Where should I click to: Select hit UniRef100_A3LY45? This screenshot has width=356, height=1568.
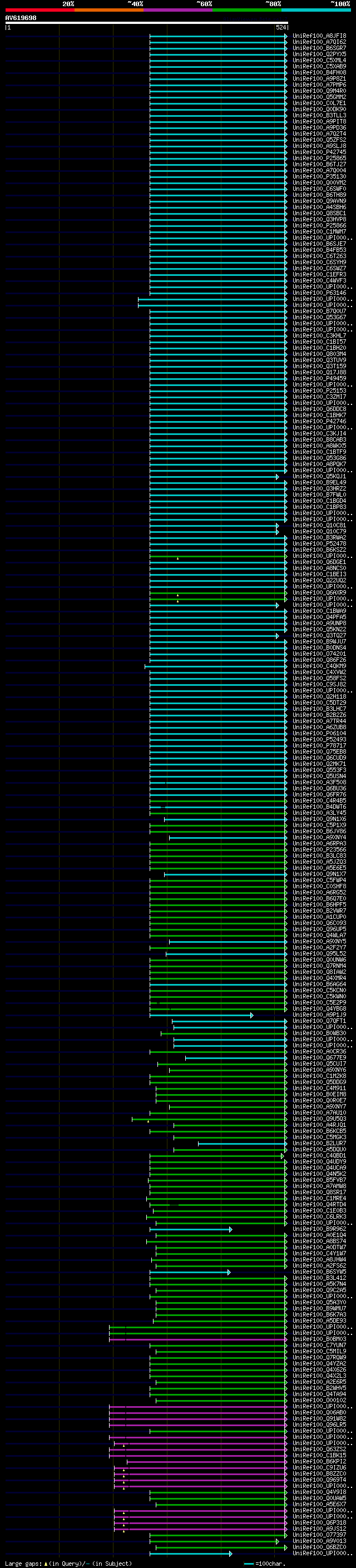click(x=319, y=813)
